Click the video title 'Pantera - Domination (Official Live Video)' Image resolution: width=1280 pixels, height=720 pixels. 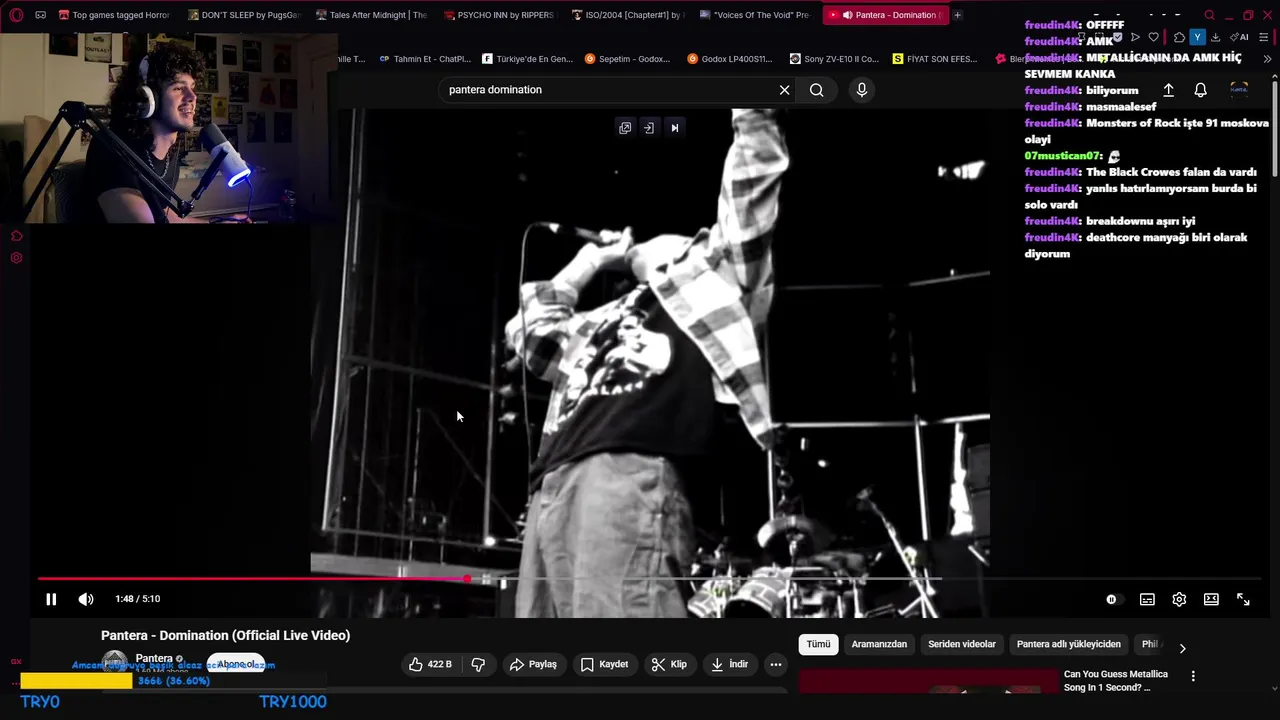pos(225,635)
